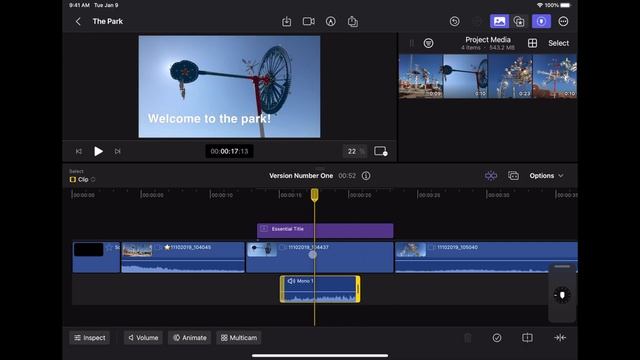Tap the enable/disable checkmark icon
This screenshot has width=640, height=360.
497,338
